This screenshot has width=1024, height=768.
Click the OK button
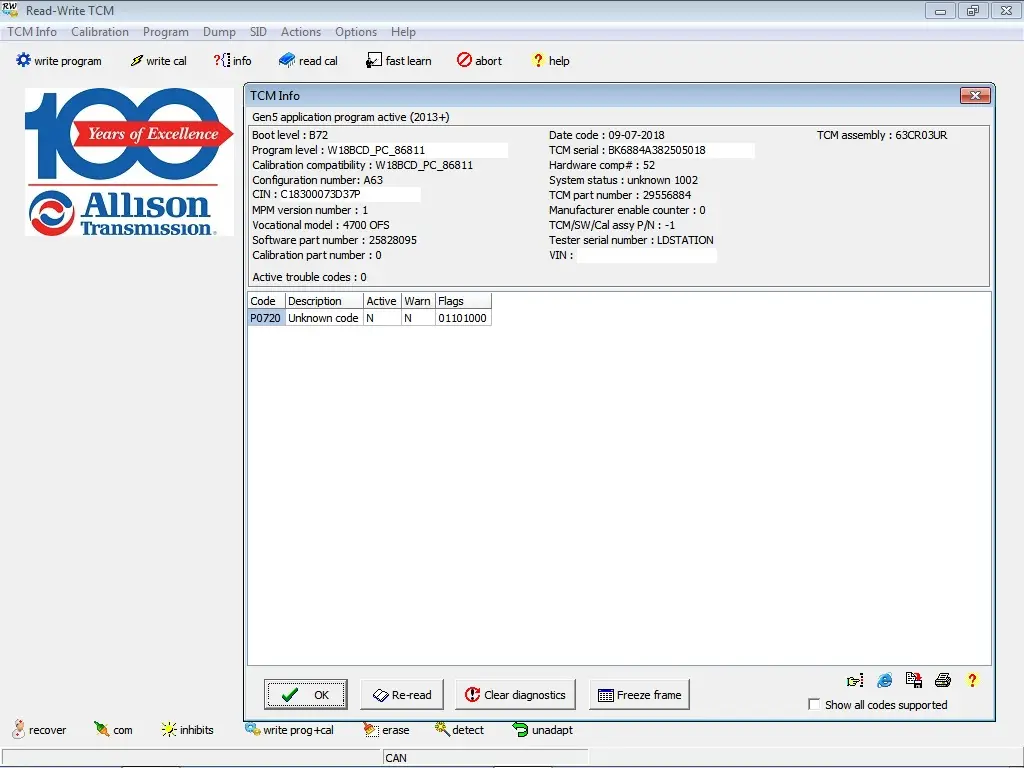pyautogui.click(x=305, y=693)
